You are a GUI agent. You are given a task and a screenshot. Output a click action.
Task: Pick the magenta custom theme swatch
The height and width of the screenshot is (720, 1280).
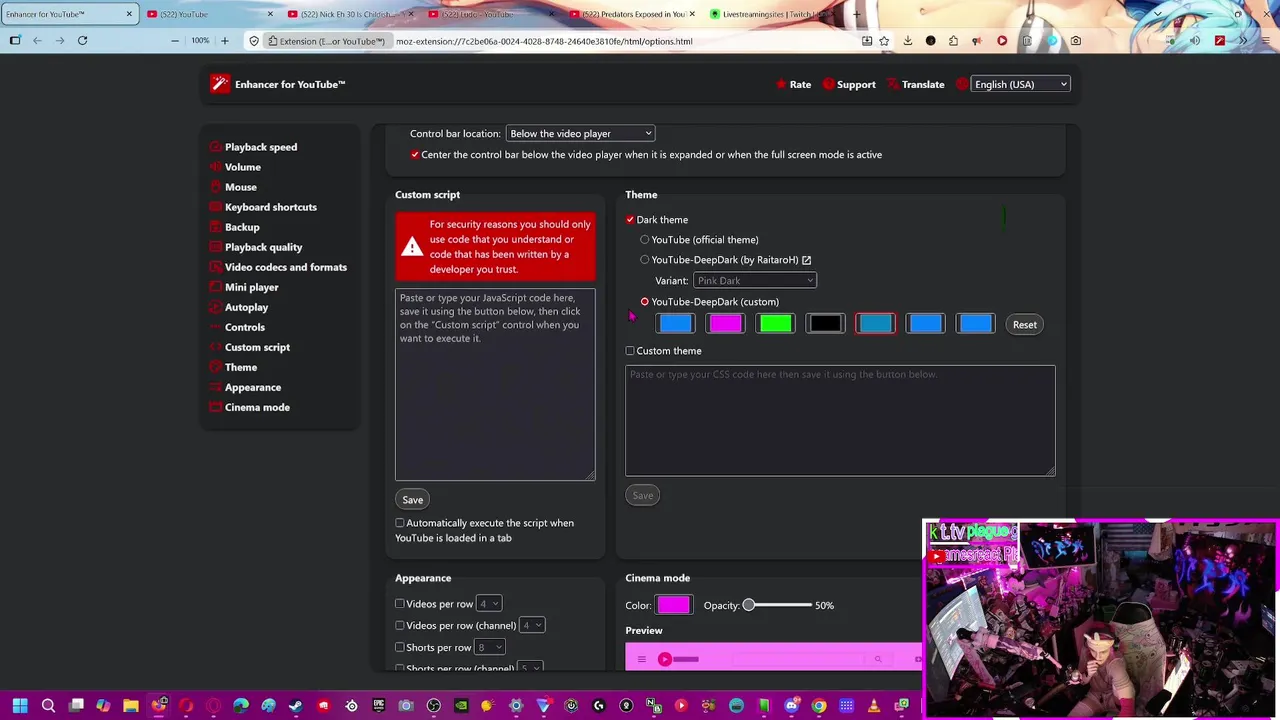pos(726,324)
